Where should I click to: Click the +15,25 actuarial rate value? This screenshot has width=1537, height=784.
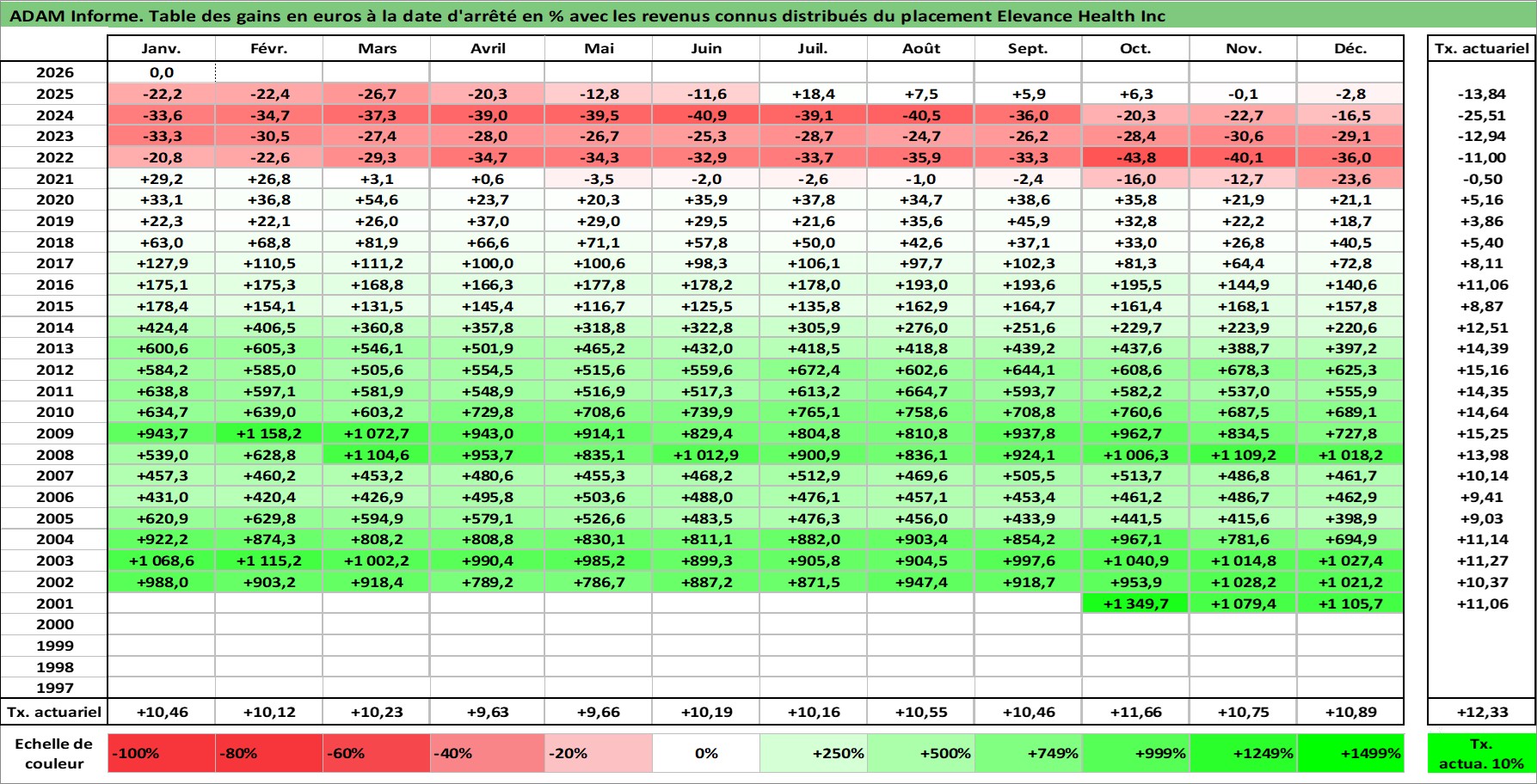point(1482,433)
